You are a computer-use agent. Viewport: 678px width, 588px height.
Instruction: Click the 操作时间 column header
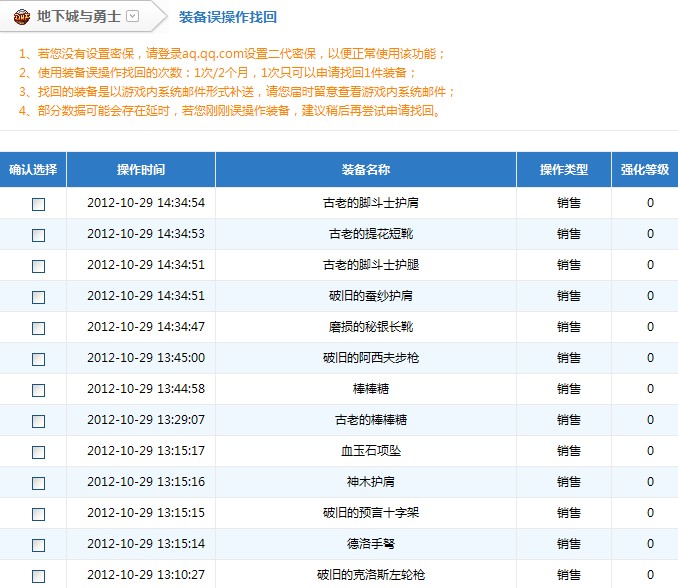pyautogui.click(x=141, y=169)
